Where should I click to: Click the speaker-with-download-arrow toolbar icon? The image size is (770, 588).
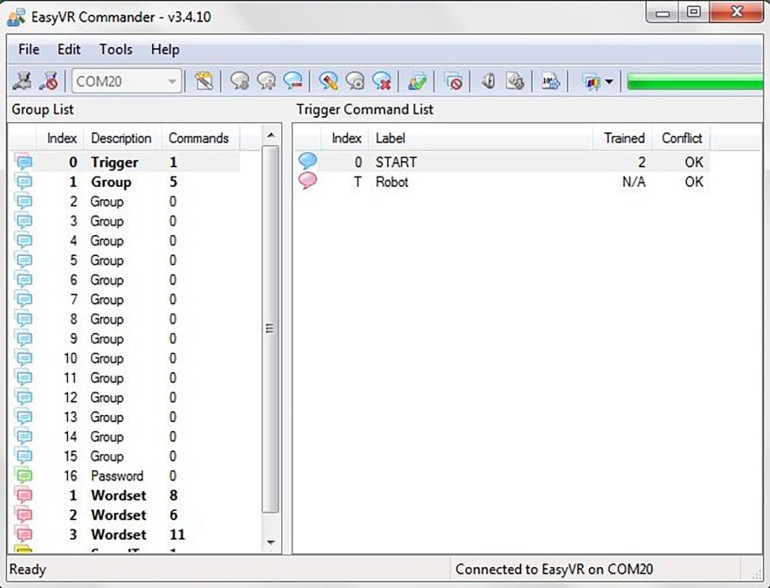515,81
